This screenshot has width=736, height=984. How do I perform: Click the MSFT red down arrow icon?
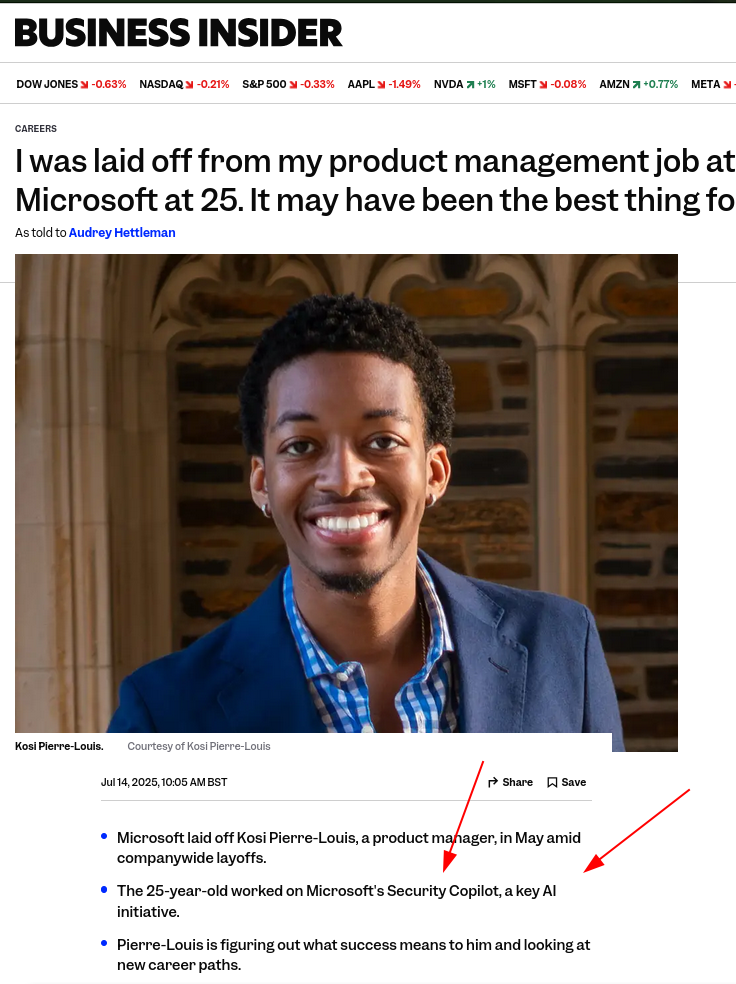[x=543, y=85]
